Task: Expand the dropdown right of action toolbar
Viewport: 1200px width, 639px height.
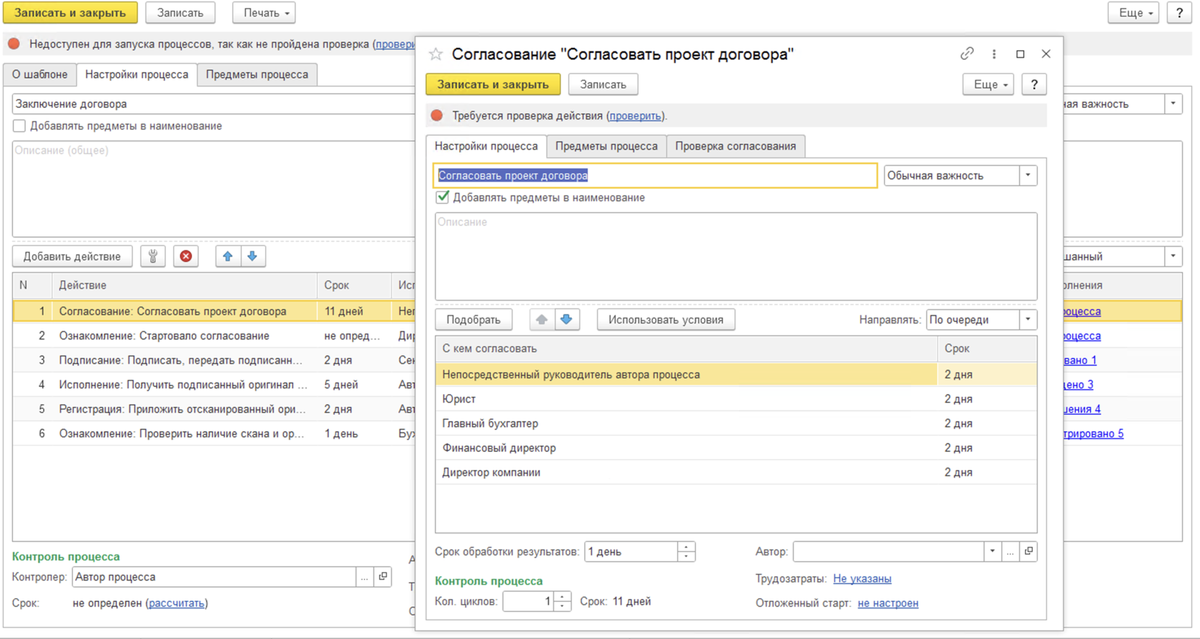Action: coord(1173,256)
